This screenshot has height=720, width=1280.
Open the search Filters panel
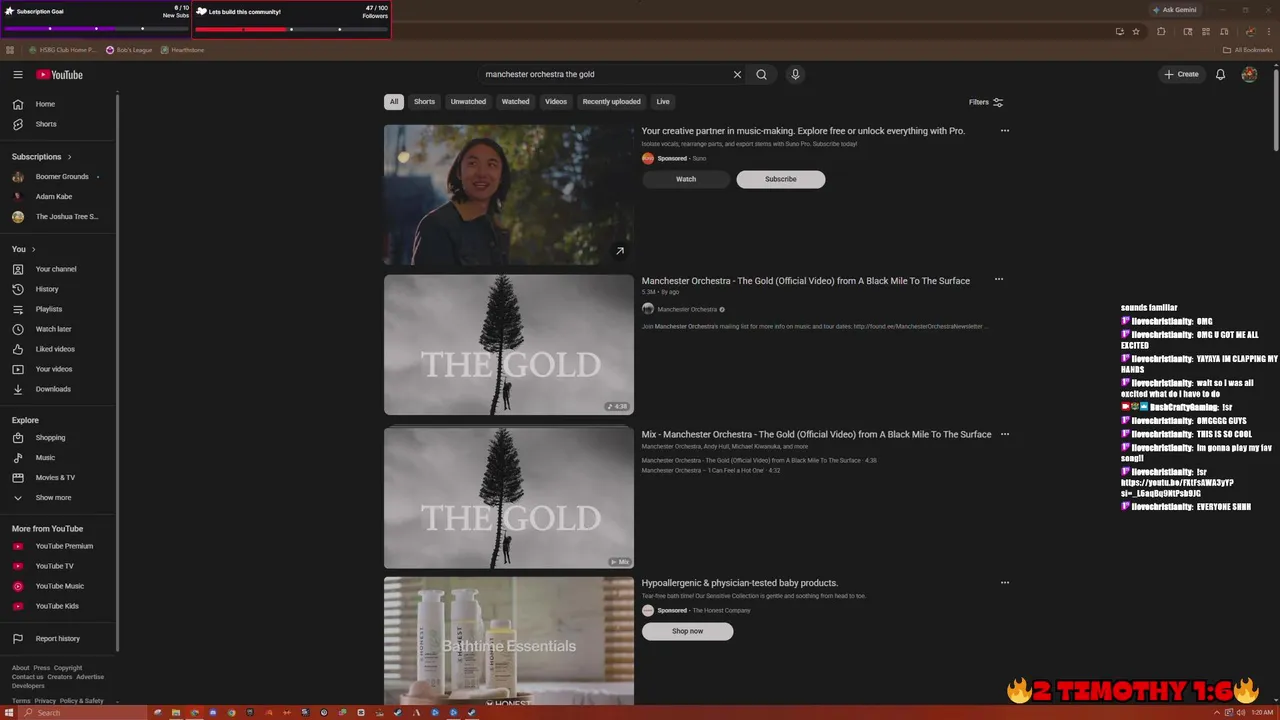986,102
